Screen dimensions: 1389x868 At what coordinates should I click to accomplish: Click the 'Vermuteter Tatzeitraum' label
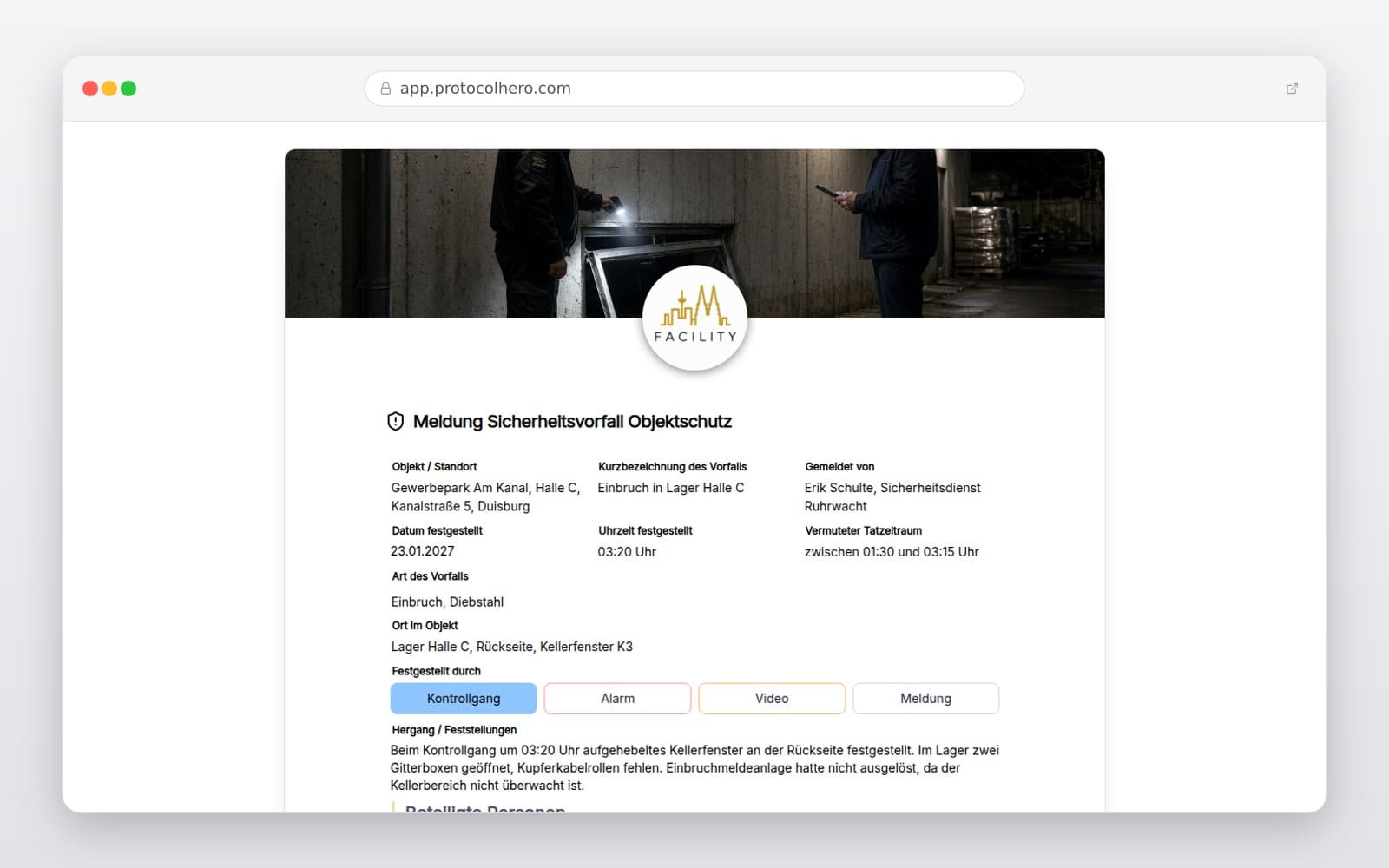[x=863, y=531]
